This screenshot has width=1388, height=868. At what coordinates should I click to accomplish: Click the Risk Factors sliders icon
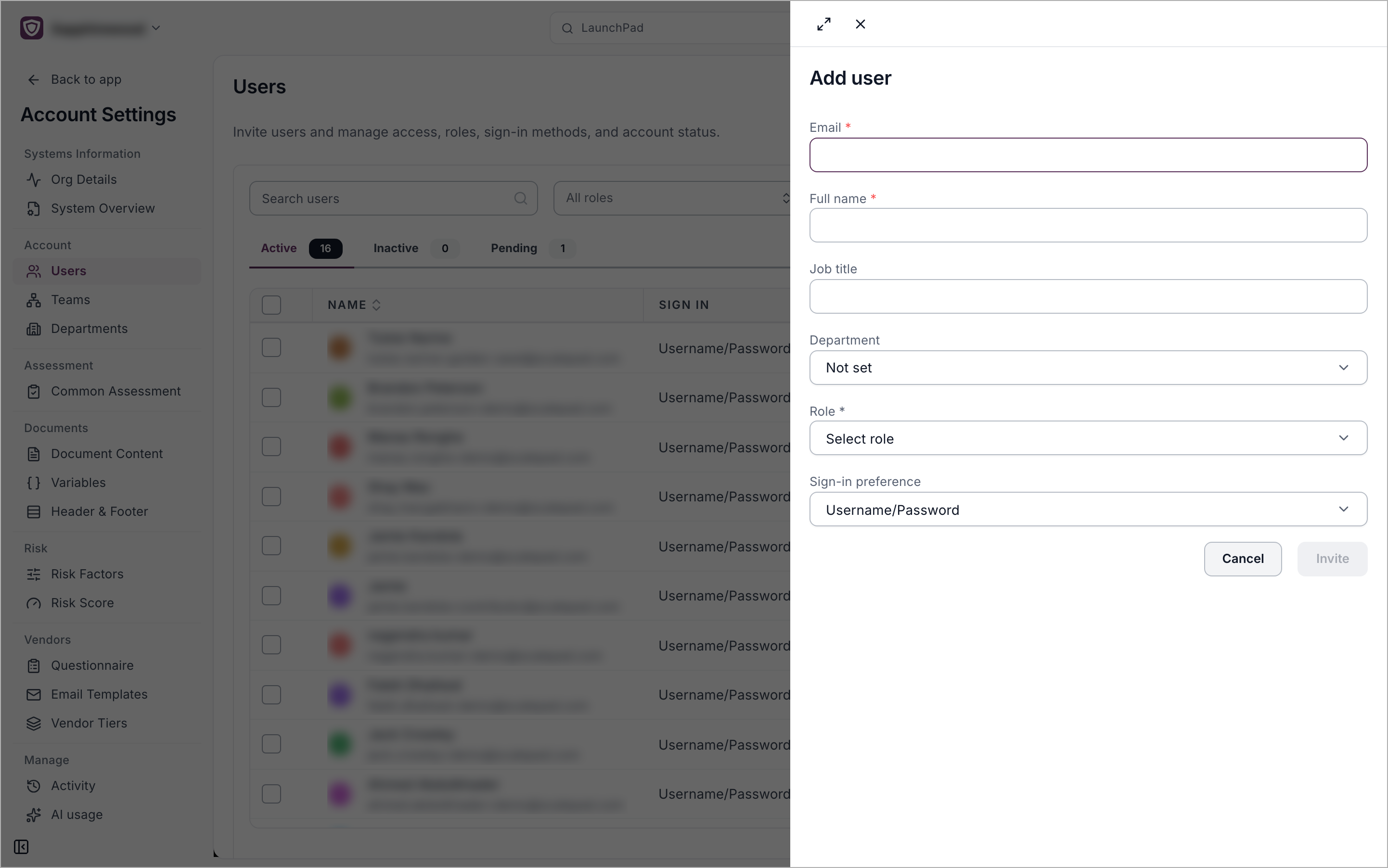pyautogui.click(x=34, y=574)
